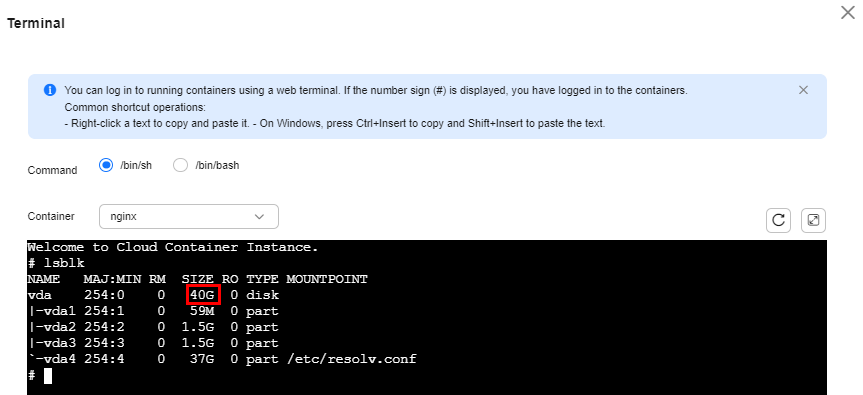
Task: Click the highlighted 40G disk size value
Action: coord(203,295)
